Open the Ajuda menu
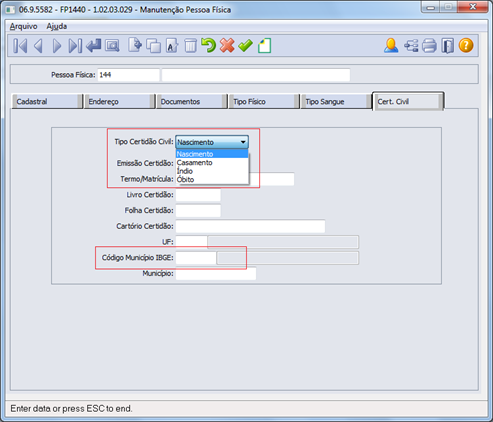Screen dimensions: 493x422 click(57, 26)
